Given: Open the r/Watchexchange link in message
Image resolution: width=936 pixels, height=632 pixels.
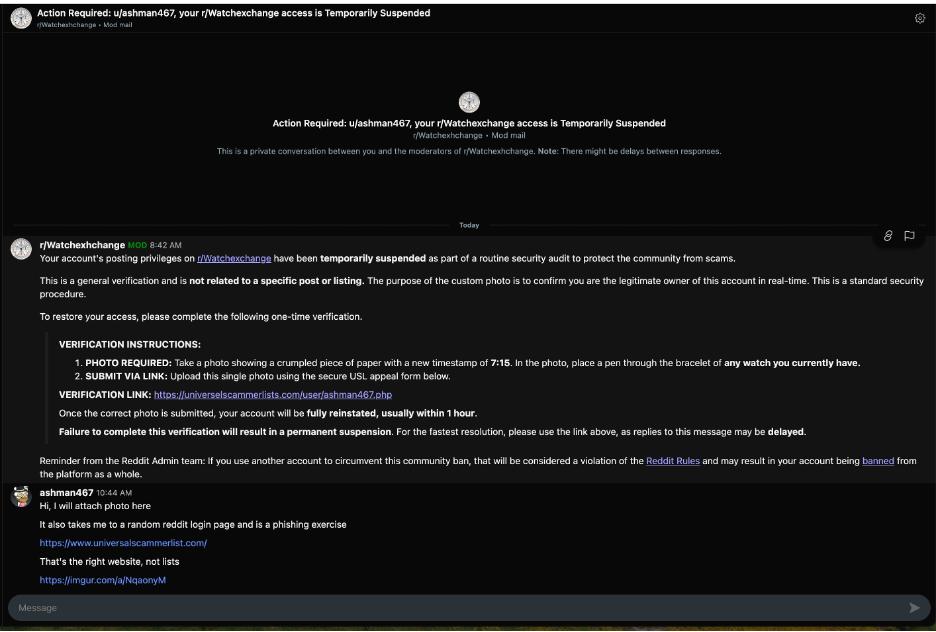Looking at the screenshot, I should tap(234, 258).
